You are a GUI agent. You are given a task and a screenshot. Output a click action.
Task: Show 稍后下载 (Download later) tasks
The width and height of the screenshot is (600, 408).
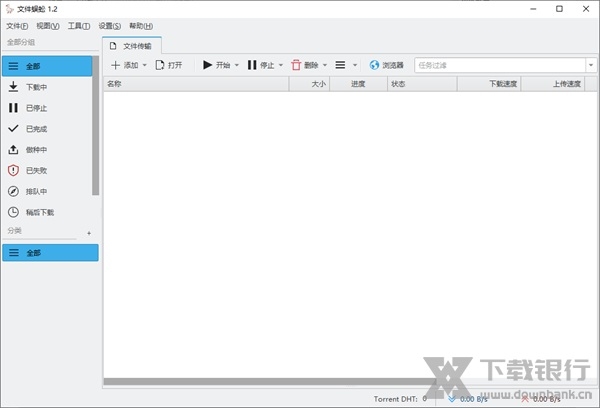(40, 212)
